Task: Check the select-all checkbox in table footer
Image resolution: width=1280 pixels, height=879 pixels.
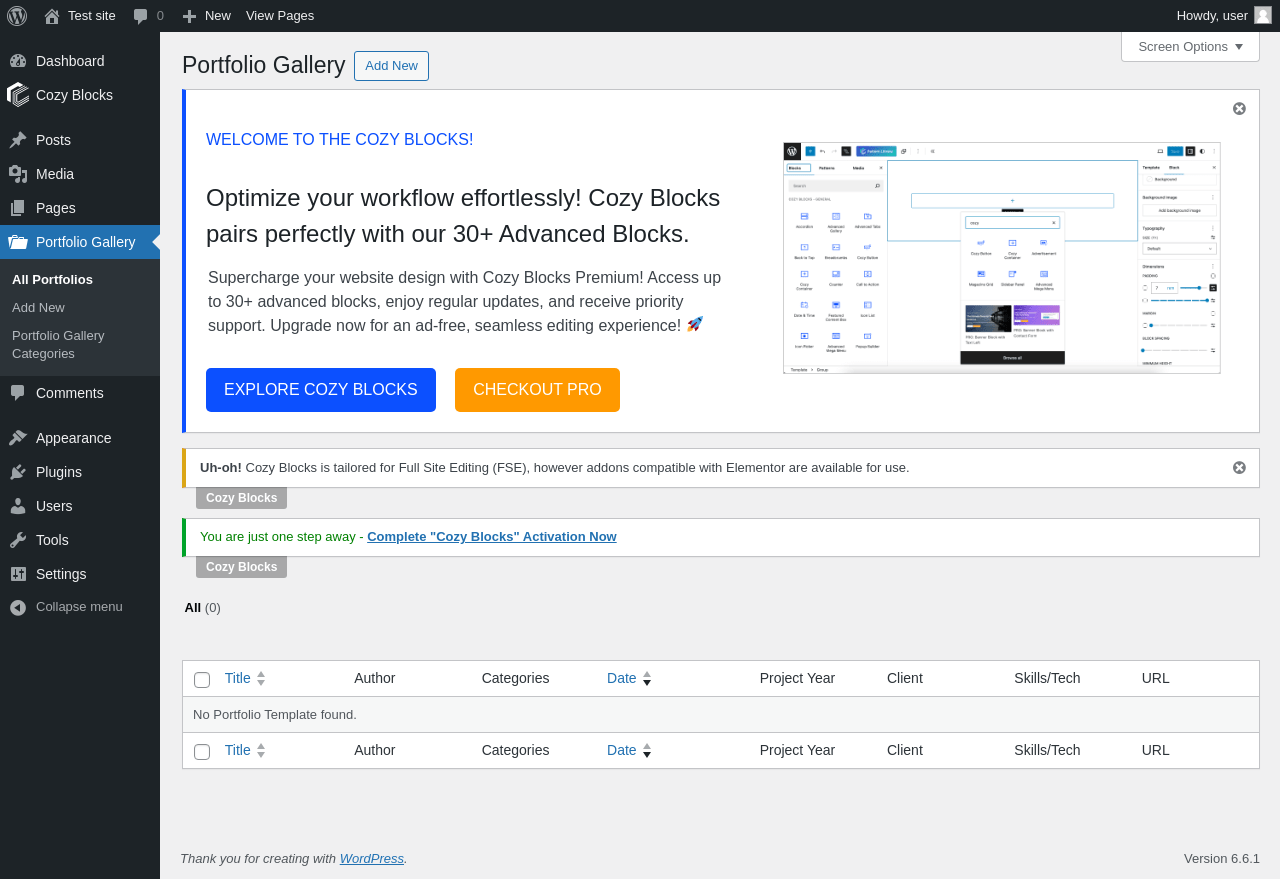Action: click(202, 752)
